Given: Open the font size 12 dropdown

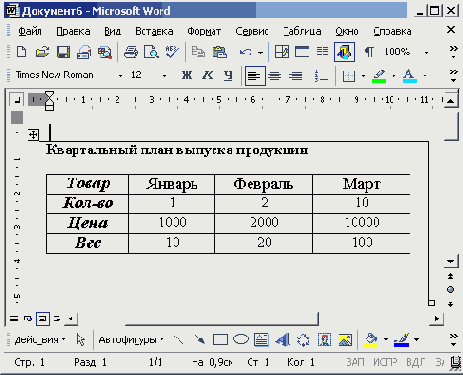Looking at the screenshot, I should tap(164, 76).
